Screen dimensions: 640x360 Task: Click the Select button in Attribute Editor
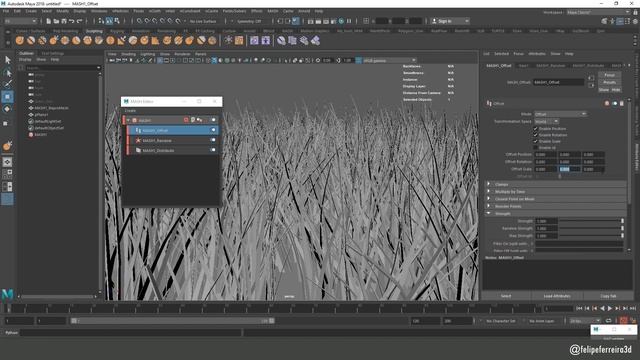click(x=506, y=296)
